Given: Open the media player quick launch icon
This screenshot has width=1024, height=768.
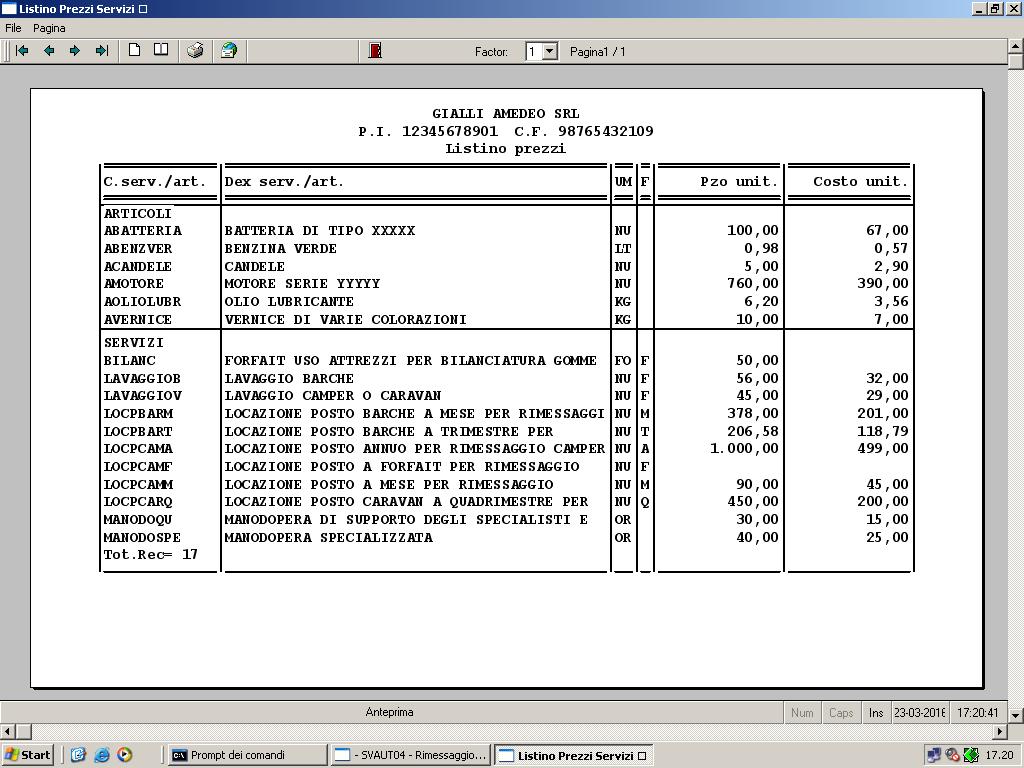Looking at the screenshot, I should point(125,755).
